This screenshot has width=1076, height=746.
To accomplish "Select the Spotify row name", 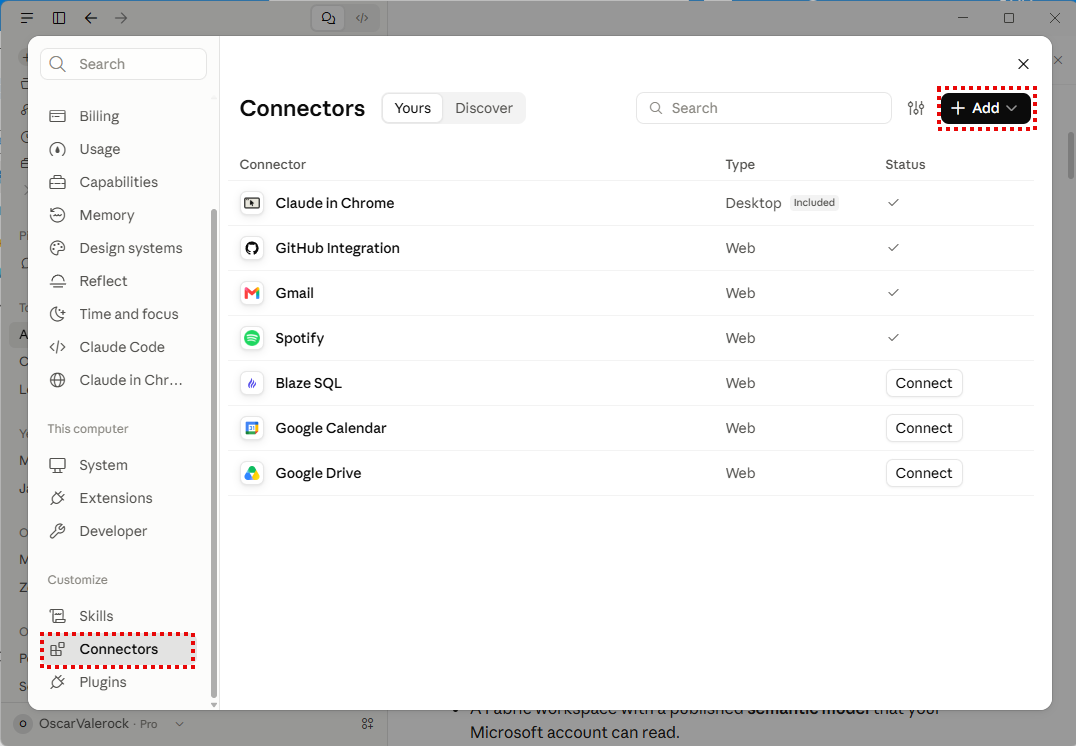I will (x=299, y=338).
